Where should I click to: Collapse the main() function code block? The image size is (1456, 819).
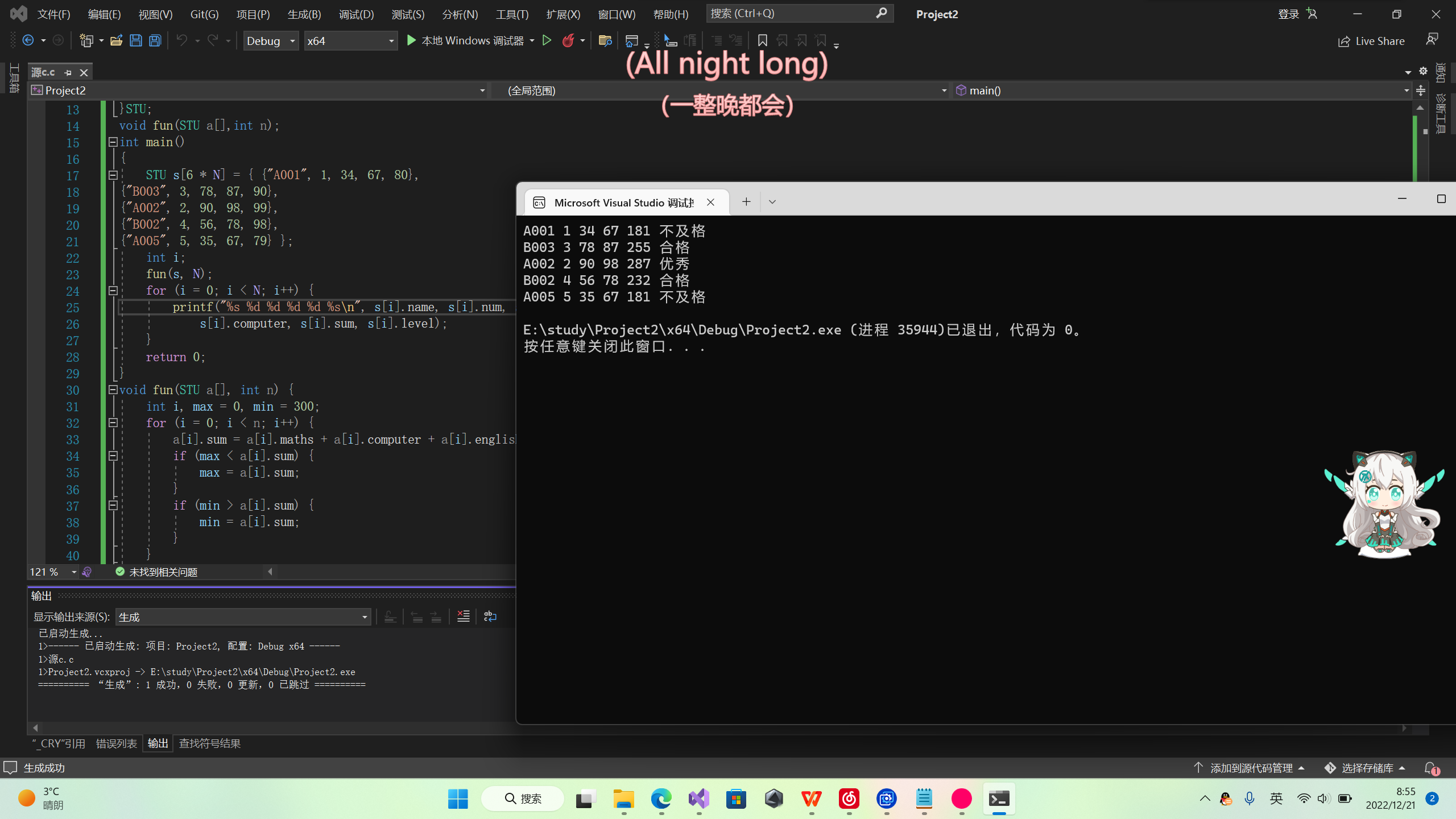click(x=113, y=142)
